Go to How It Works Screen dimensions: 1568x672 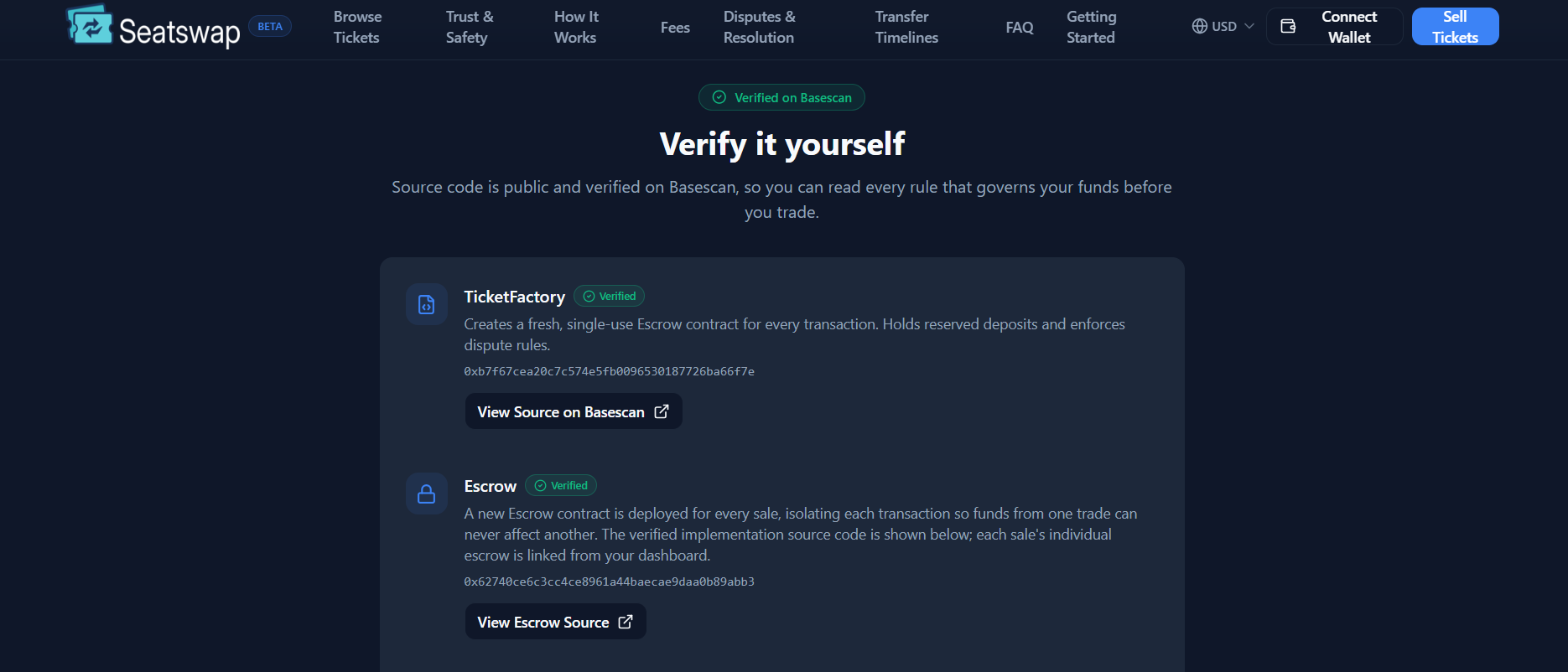point(576,27)
